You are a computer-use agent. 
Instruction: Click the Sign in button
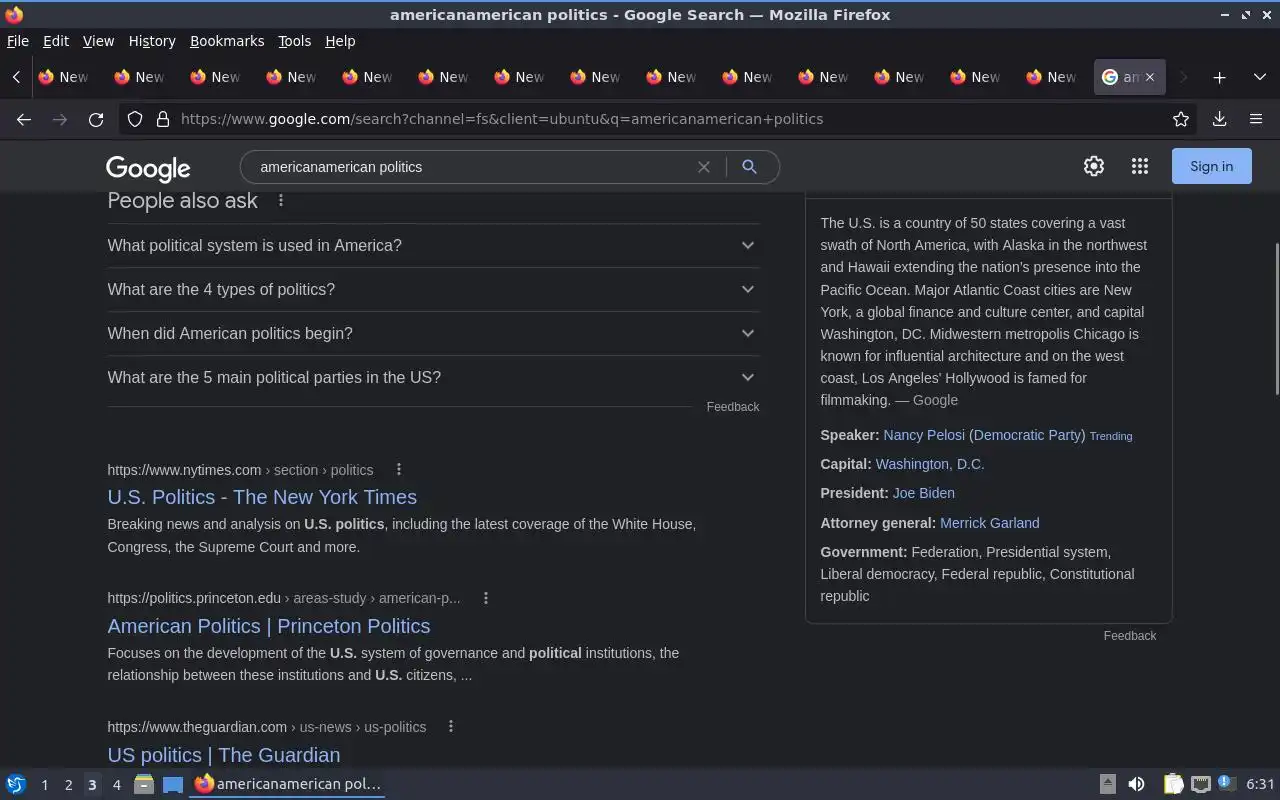click(x=1211, y=167)
